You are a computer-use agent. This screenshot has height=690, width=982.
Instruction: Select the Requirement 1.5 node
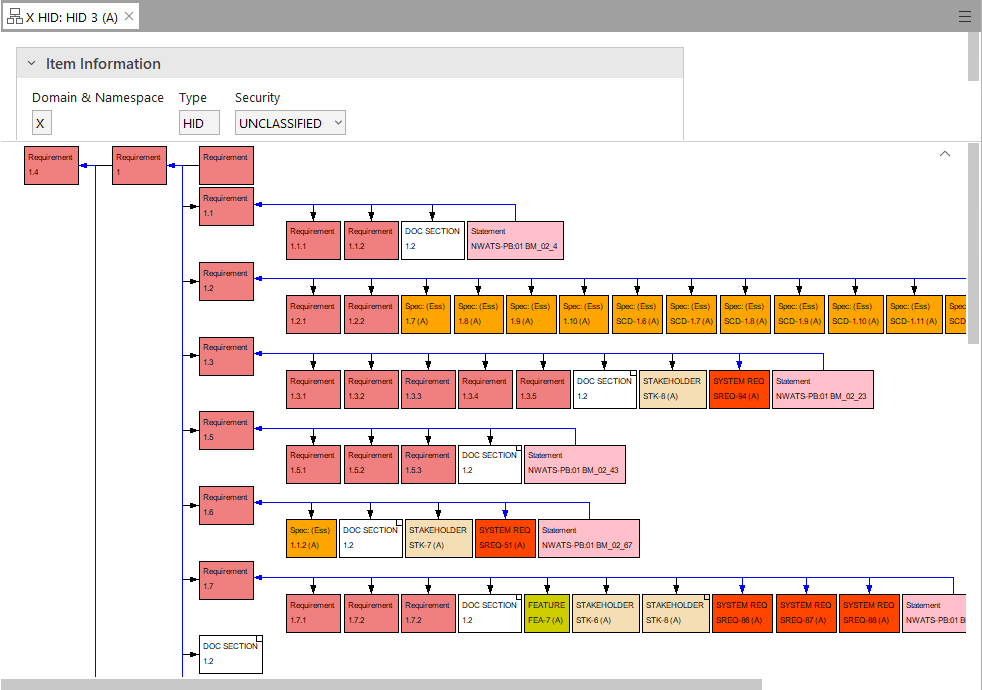click(226, 430)
